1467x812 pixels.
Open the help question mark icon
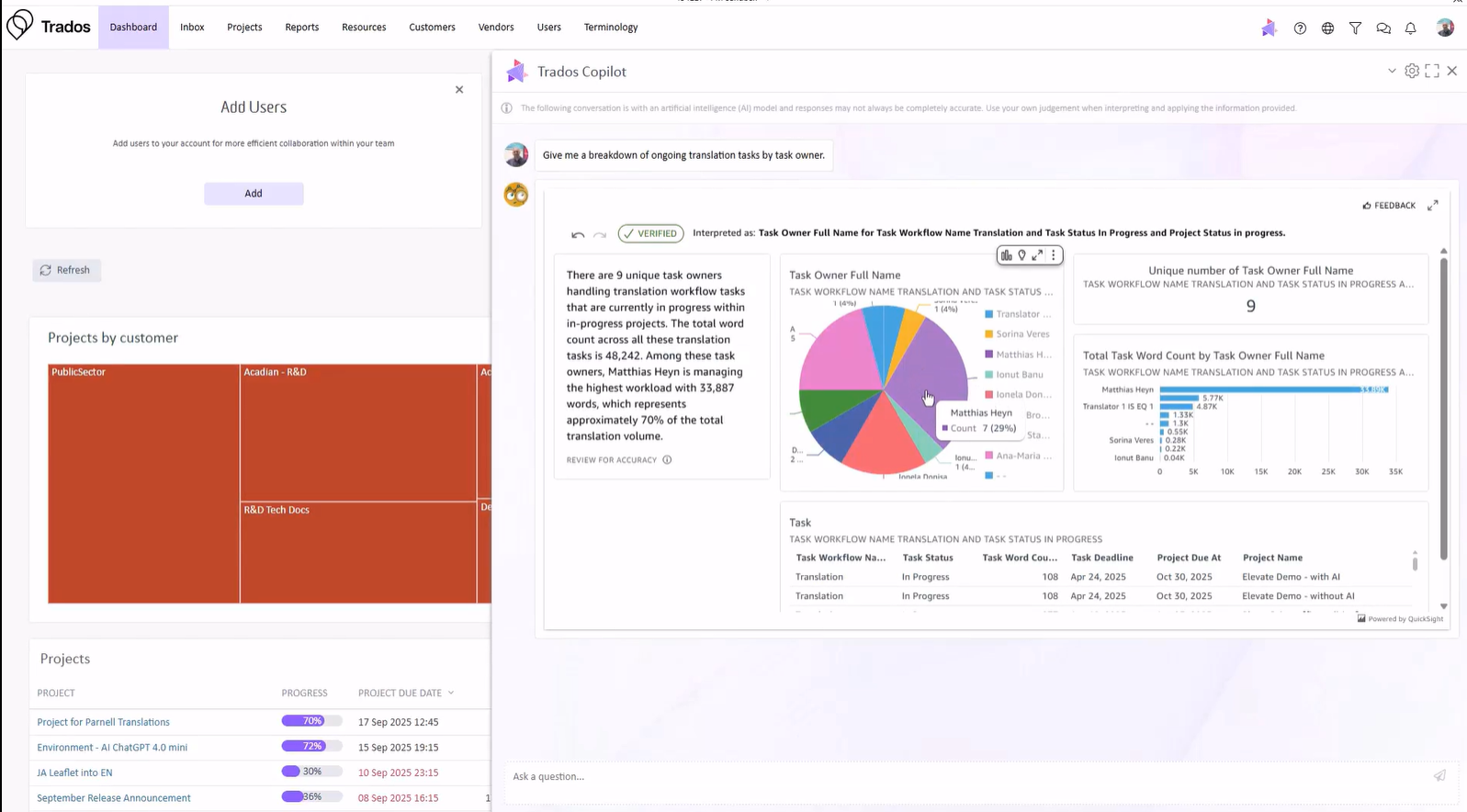pyautogui.click(x=1300, y=28)
